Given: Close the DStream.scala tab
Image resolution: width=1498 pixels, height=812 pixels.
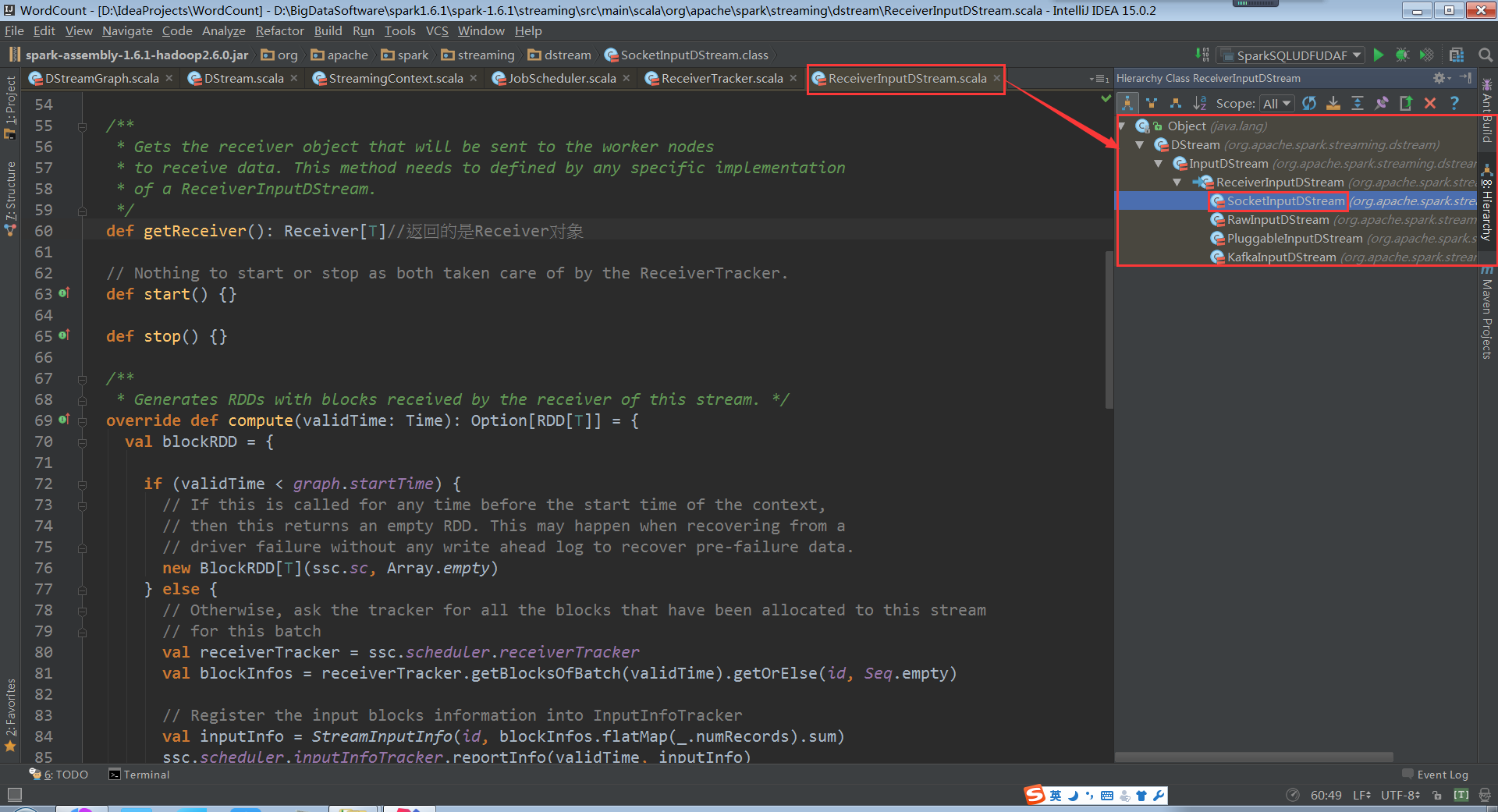Looking at the screenshot, I should tap(294, 78).
